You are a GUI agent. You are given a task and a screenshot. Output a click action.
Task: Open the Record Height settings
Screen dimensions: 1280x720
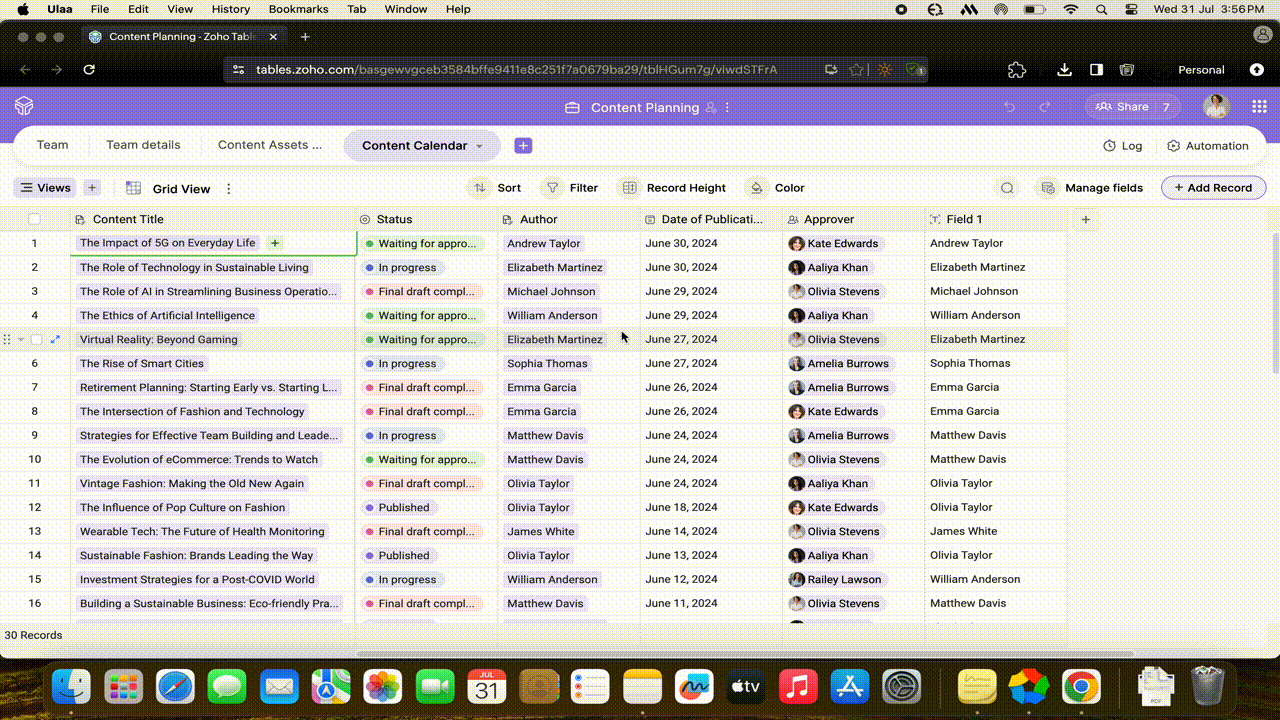(673, 188)
